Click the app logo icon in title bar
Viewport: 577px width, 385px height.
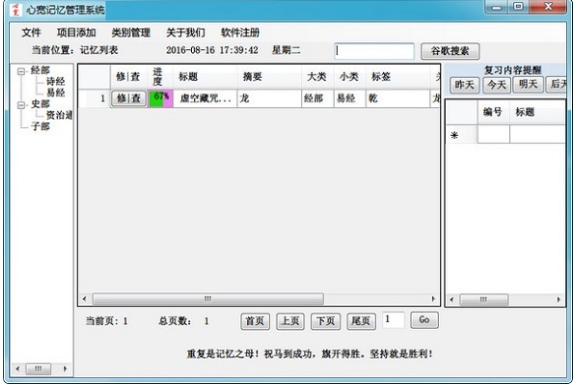pyautogui.click(x=16, y=10)
